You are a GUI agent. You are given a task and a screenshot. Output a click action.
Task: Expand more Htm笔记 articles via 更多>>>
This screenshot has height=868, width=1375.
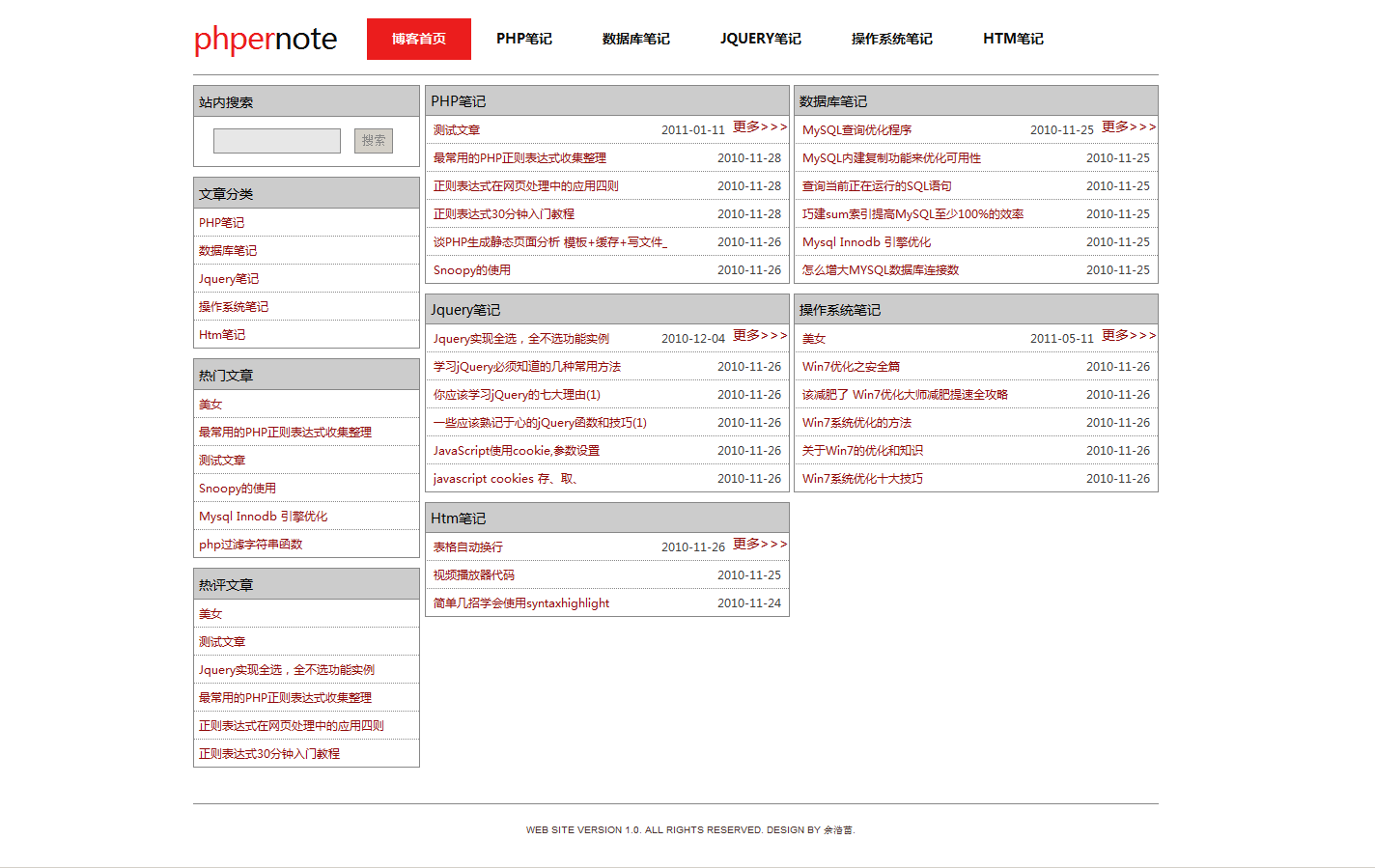click(760, 545)
